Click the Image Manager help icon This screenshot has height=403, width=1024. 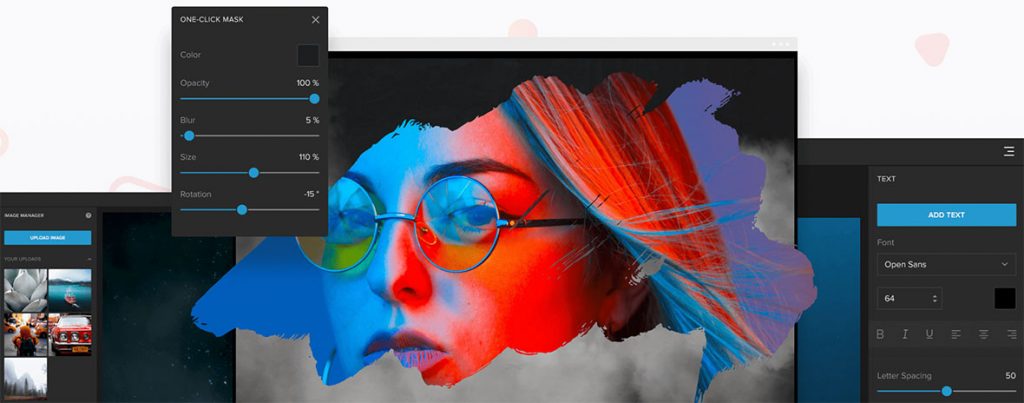point(88,215)
